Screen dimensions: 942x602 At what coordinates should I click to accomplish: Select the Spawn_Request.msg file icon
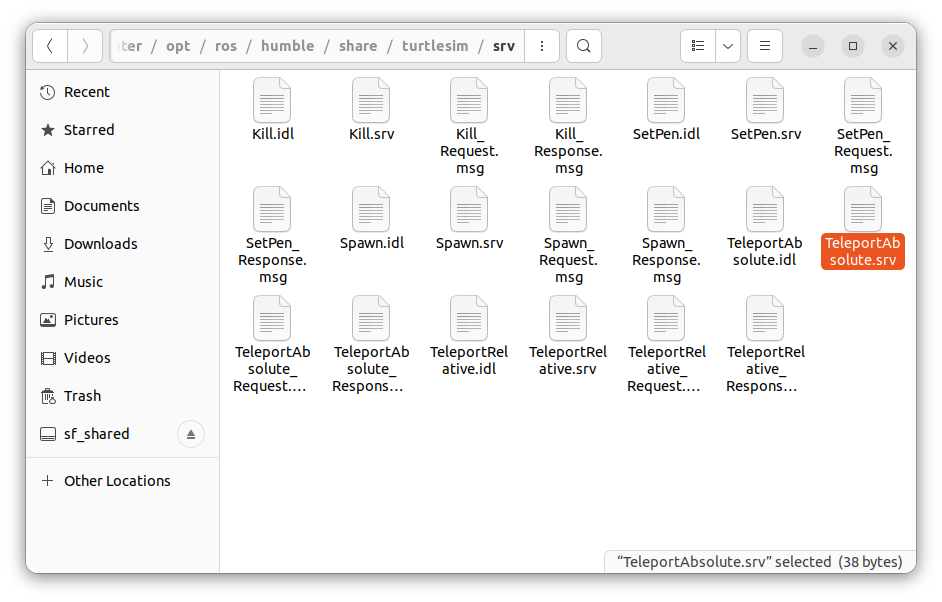[568, 209]
